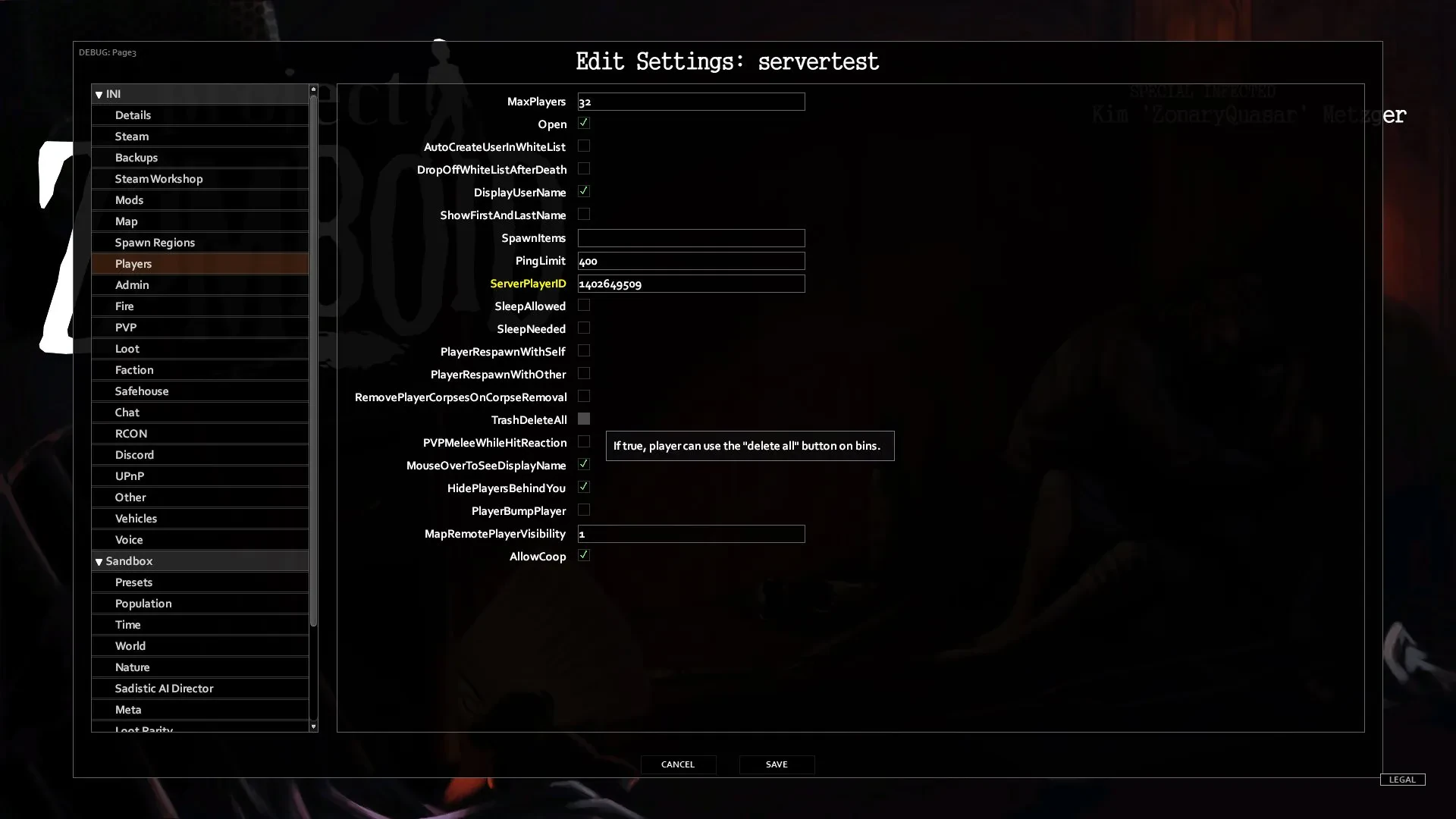Viewport: 1456px width, 819px height.
Task: Enable the SleepAllowed checkbox
Action: point(584,305)
